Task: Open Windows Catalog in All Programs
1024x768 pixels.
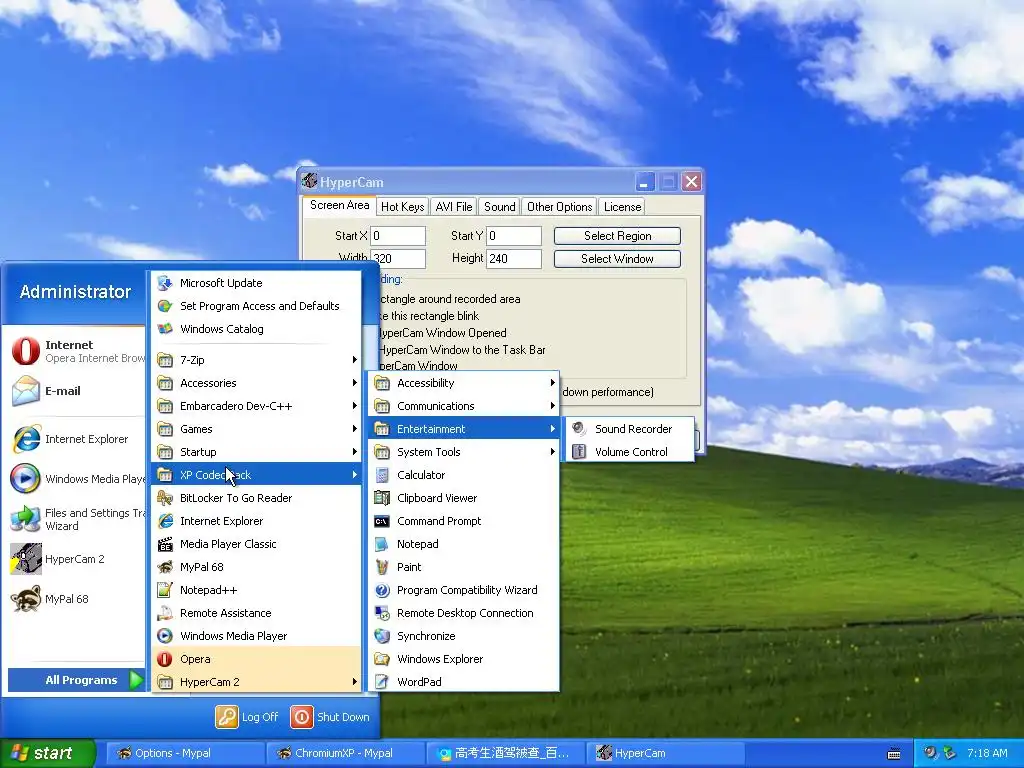Action: click(x=257, y=329)
